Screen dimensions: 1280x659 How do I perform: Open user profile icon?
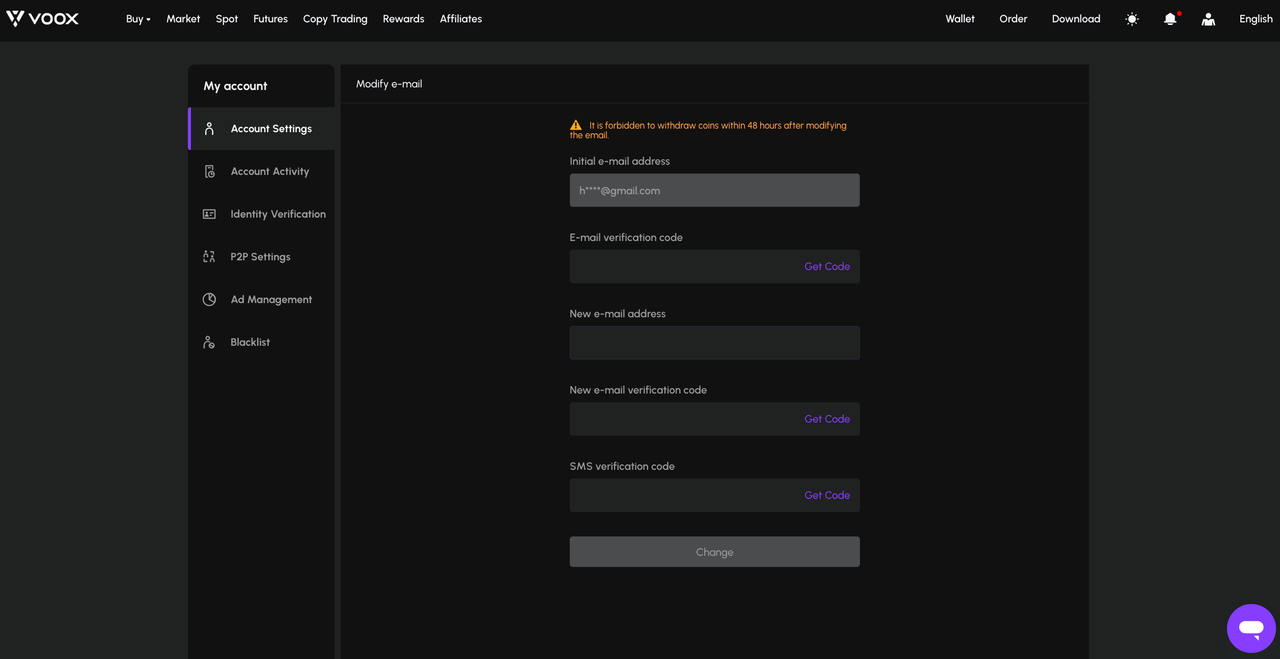pos(1208,19)
